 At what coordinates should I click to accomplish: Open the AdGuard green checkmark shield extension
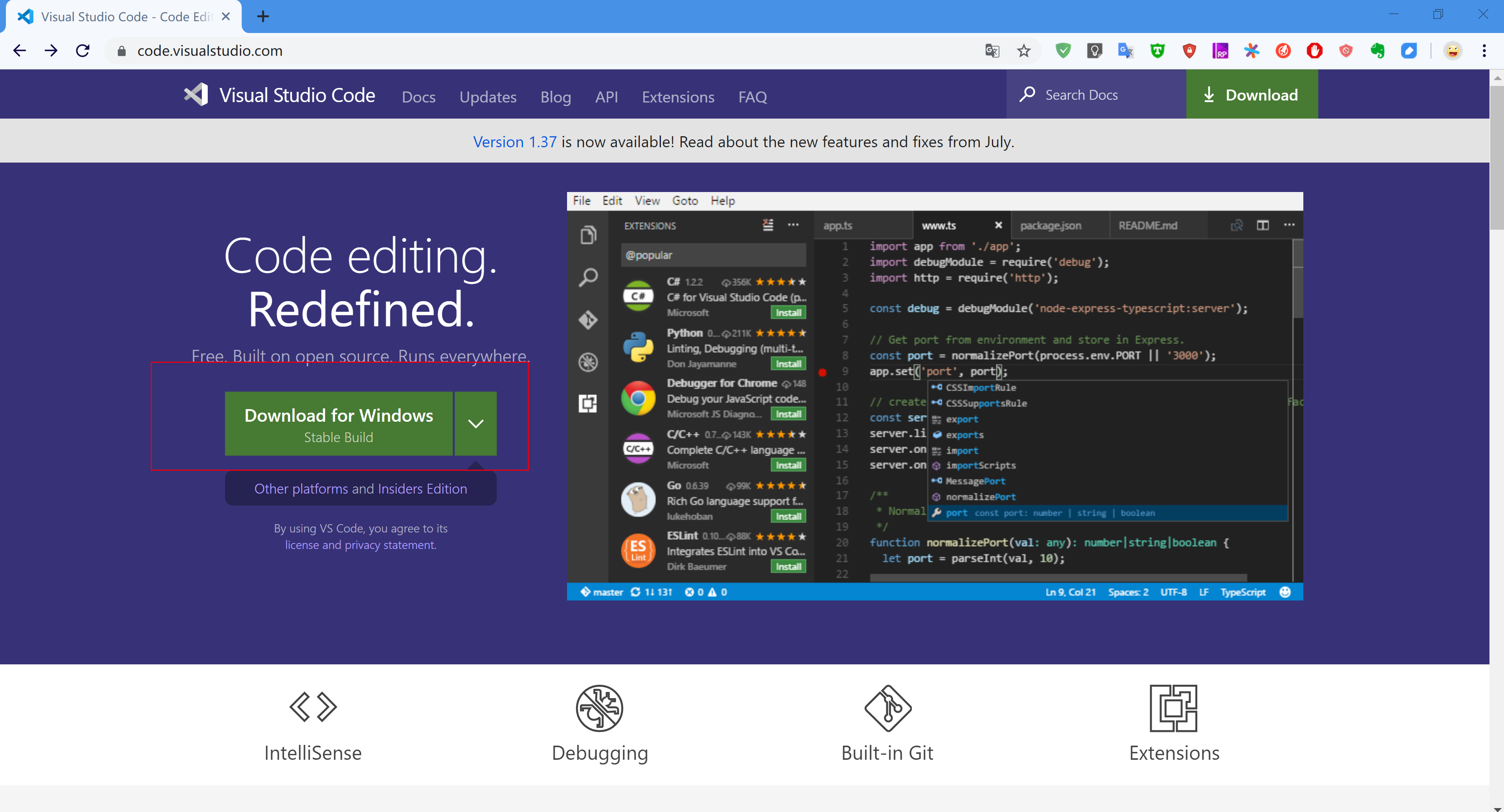coord(1063,51)
